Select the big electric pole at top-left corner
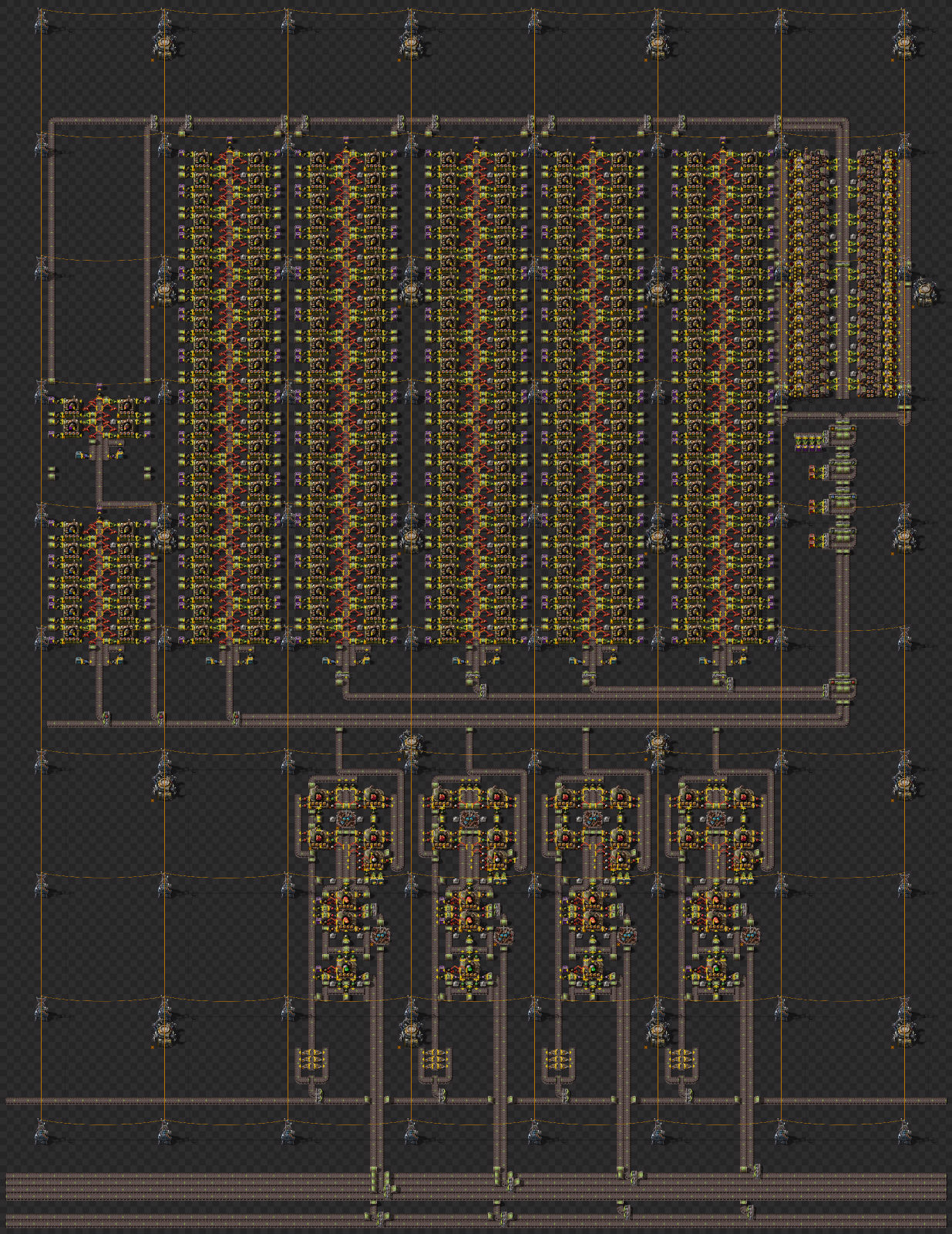The height and width of the screenshot is (1234, 952). click(42, 22)
